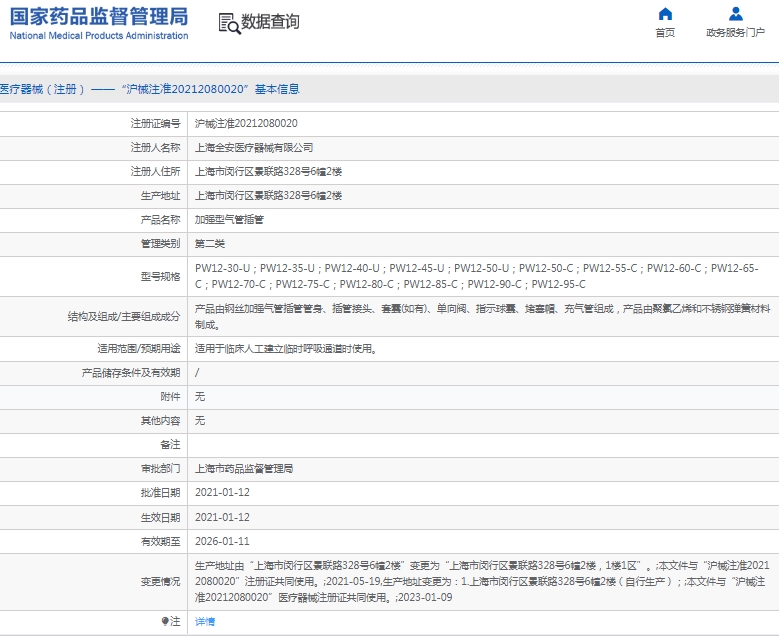Click the 注册人名称 label
Image resolution: width=779 pixels, height=640 pixels.
156,148
